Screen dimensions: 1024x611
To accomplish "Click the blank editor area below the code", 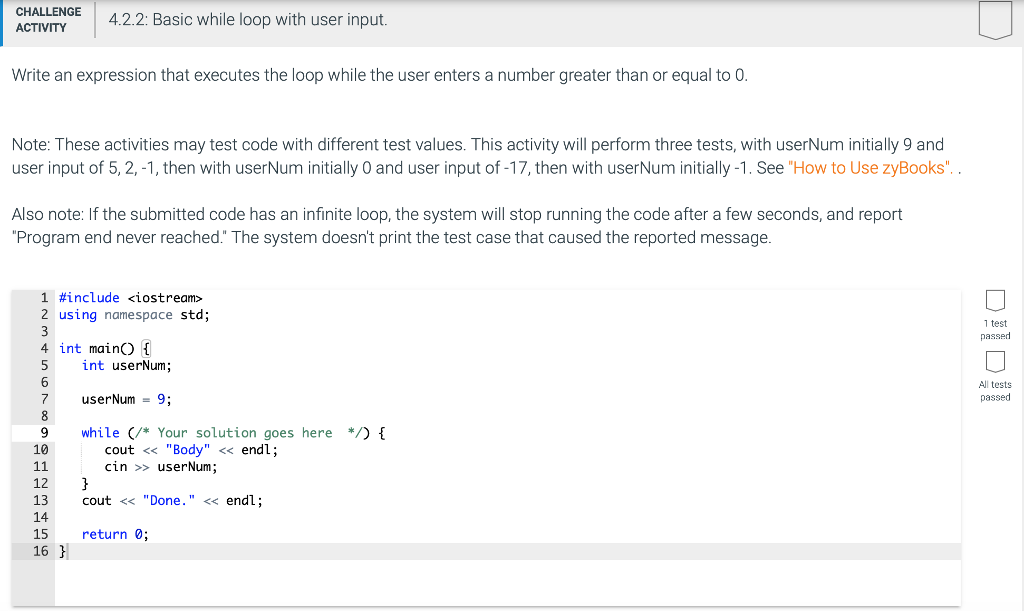I will click(400, 580).
